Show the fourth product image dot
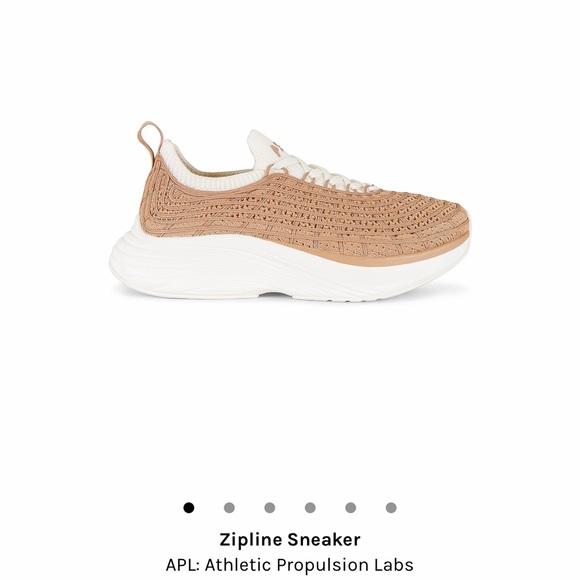Screen dimensions: 580x580 coord(310,508)
